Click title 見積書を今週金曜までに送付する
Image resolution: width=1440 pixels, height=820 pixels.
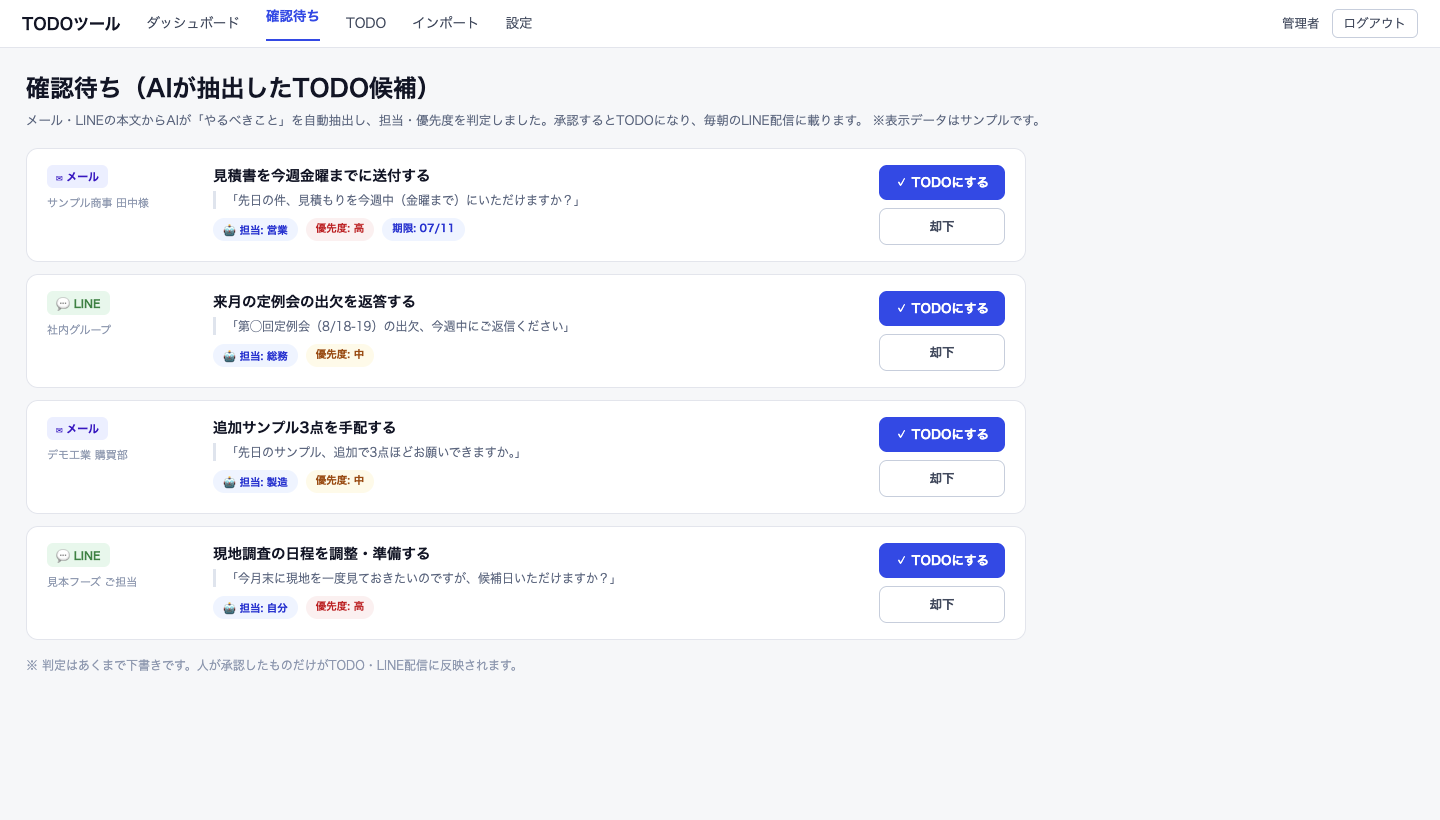(321, 175)
